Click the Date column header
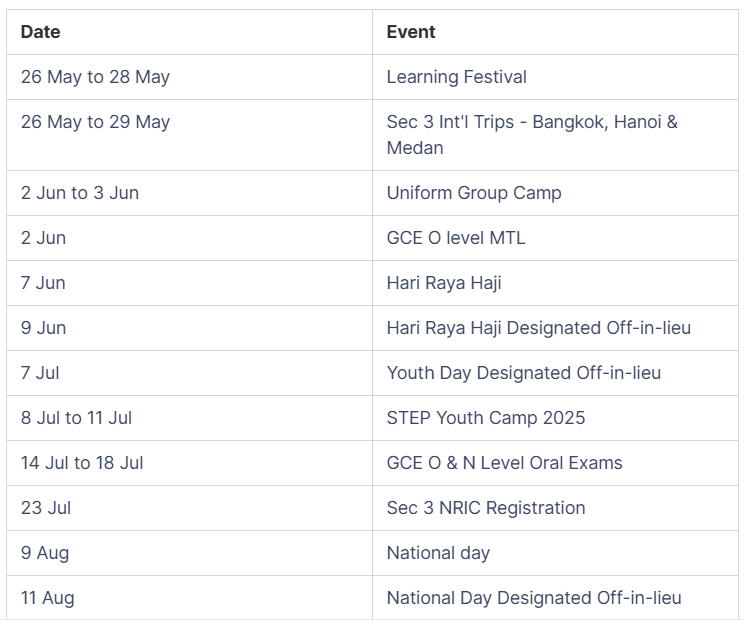The height and width of the screenshot is (625, 744). pos(40,32)
